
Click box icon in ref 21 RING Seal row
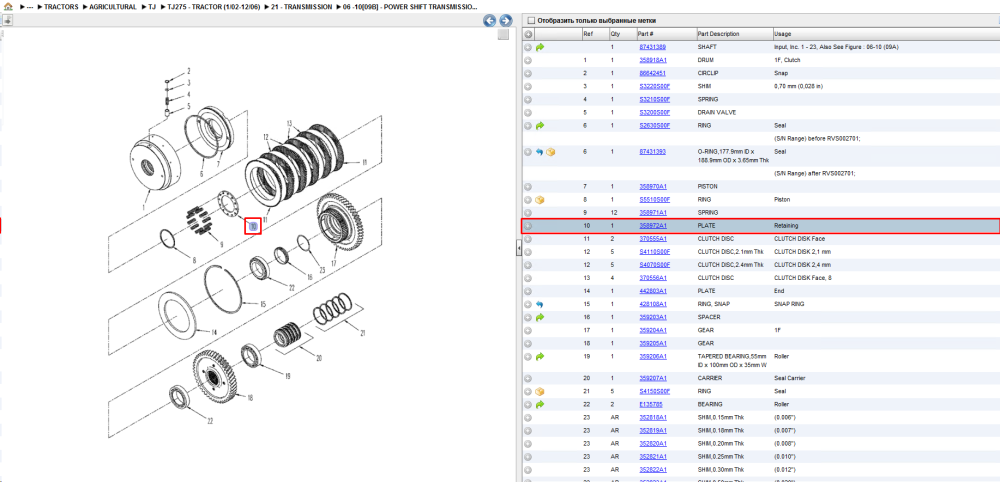coord(540,391)
